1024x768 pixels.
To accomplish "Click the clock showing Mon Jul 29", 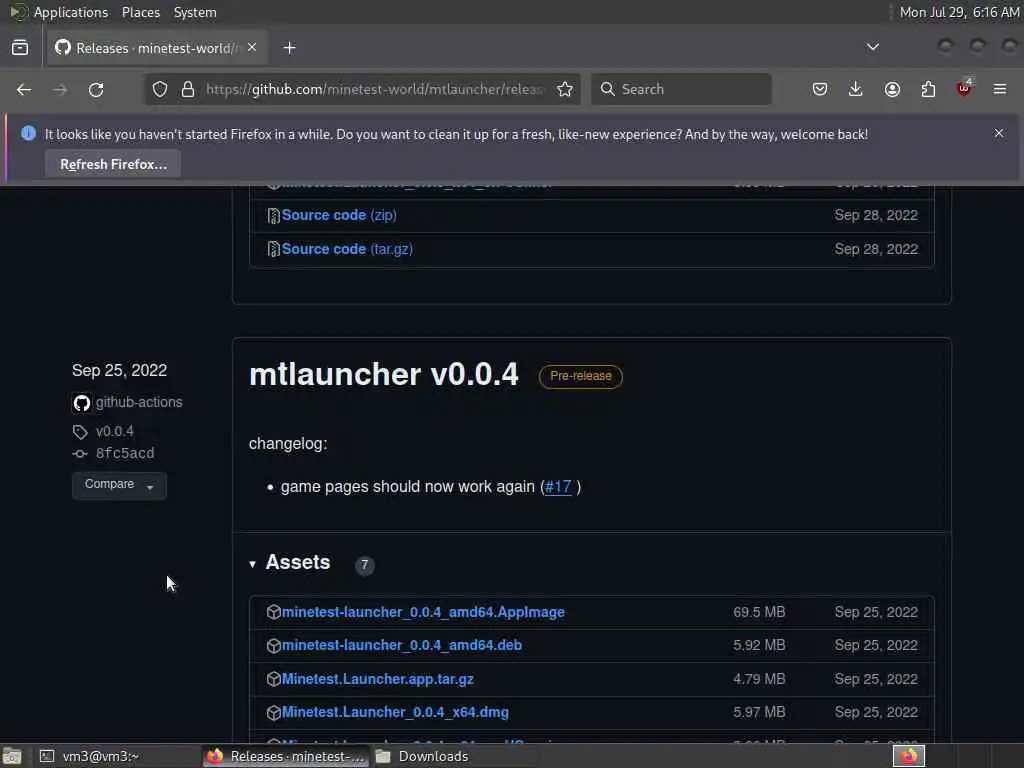I will tap(959, 12).
